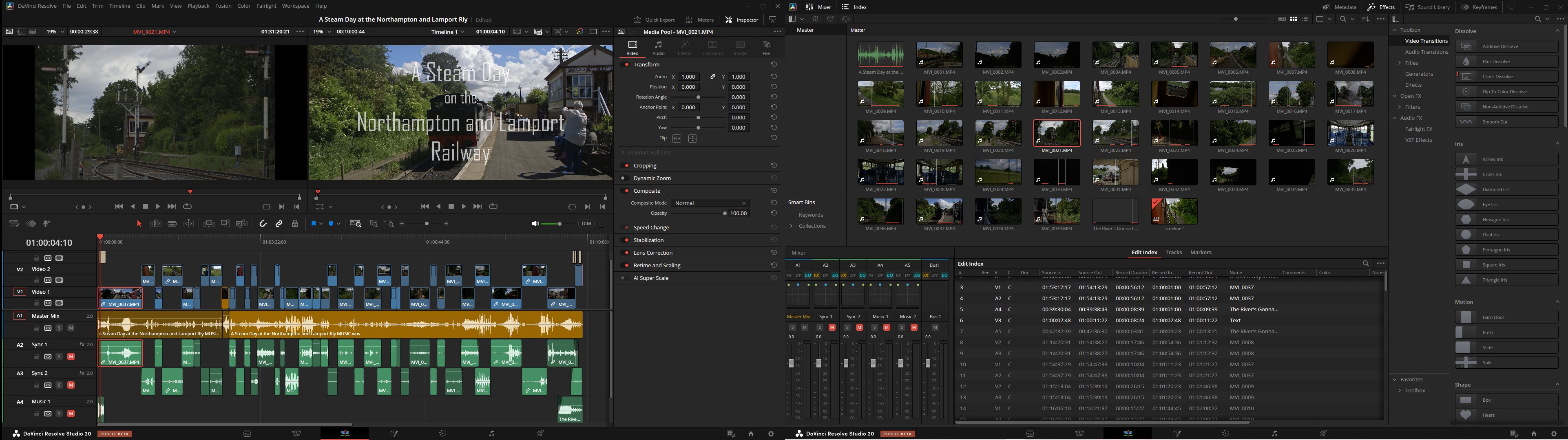Open source viewer zoom 19% dropdown
Viewport: 1568px width, 440px height.
coord(55,32)
